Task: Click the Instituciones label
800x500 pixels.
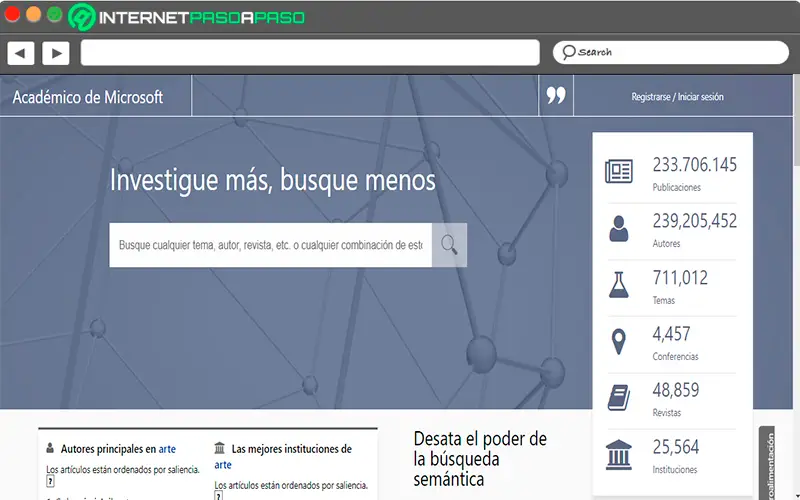Action: point(674,469)
